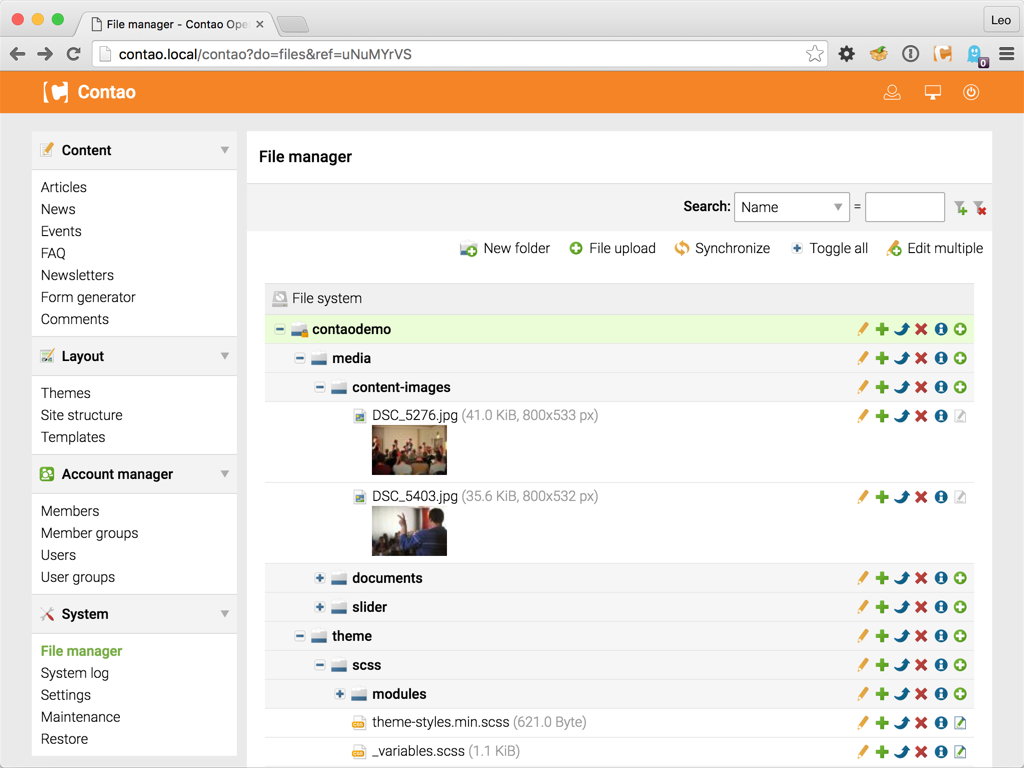Toggle all folders open or closed
The width and height of the screenshot is (1024, 768).
(829, 248)
